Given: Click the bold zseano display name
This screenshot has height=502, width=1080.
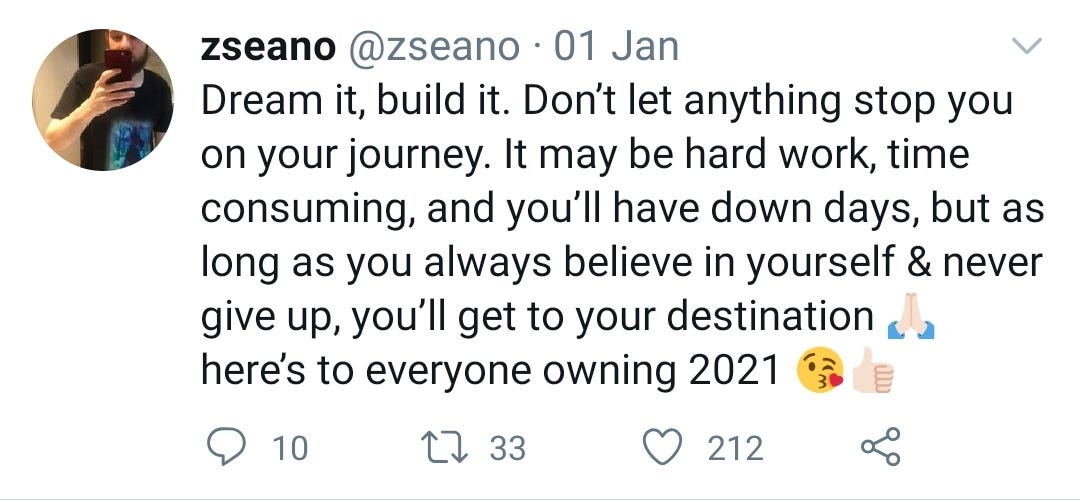Looking at the screenshot, I should [x=265, y=46].
